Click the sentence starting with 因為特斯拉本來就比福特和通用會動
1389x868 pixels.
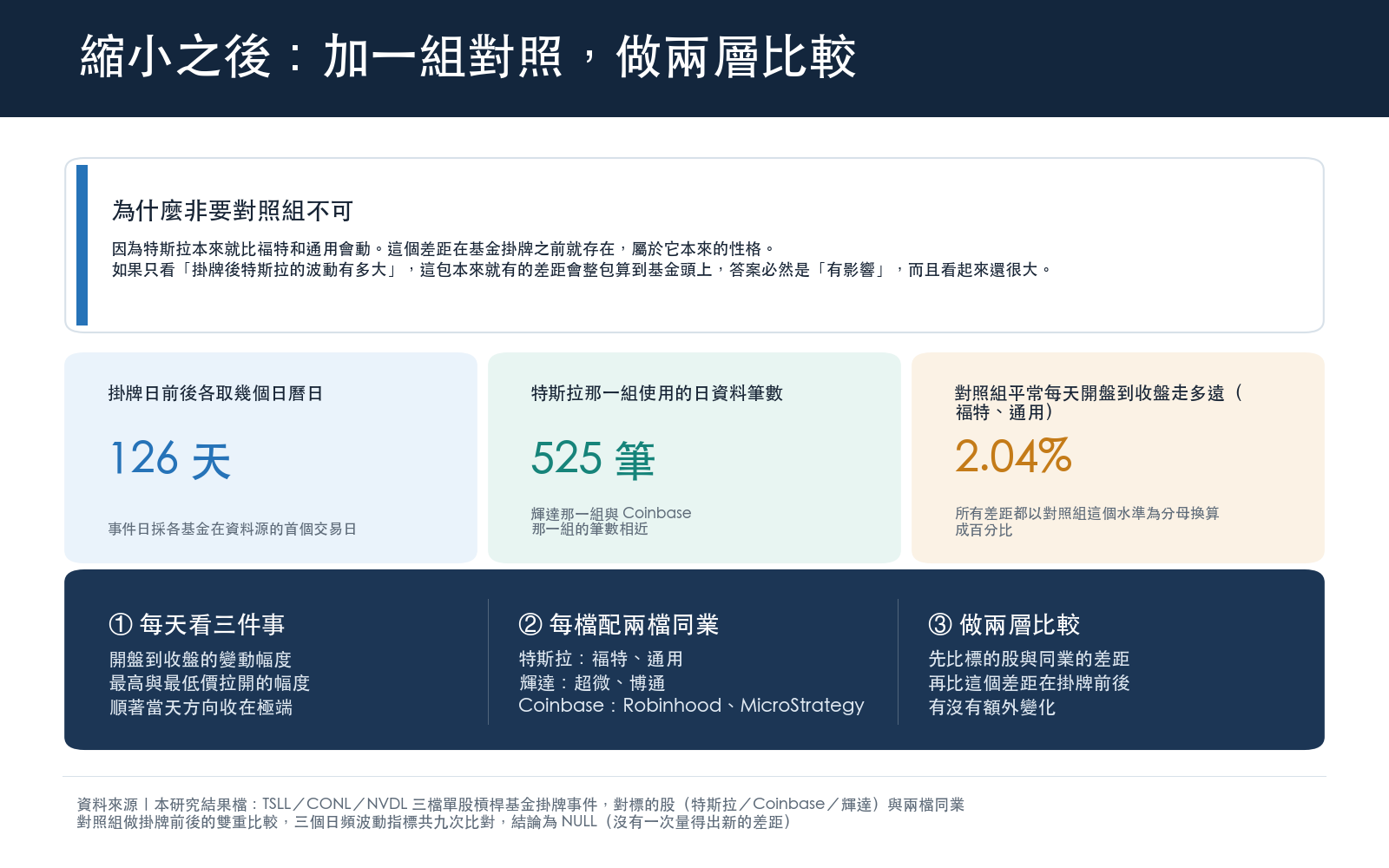coord(444,249)
